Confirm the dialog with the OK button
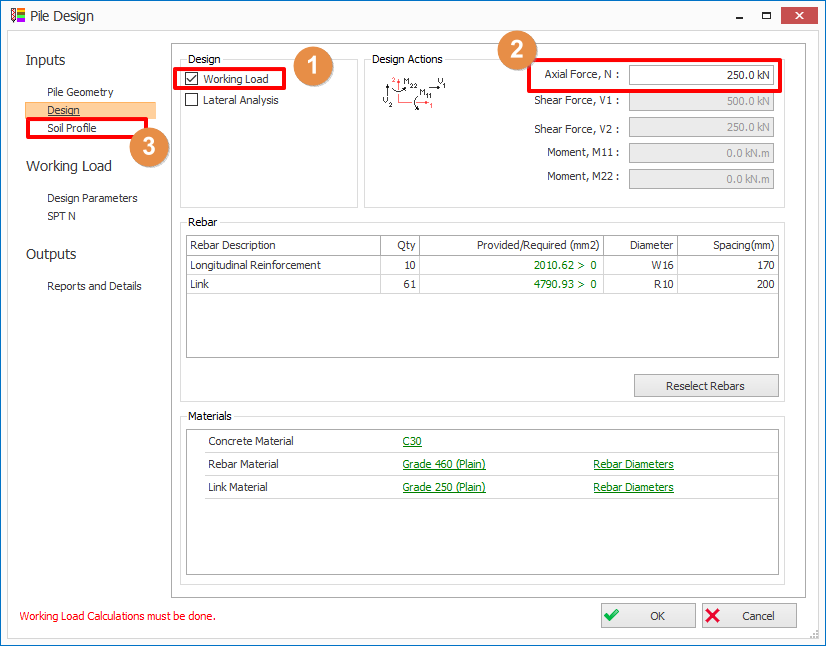Screen dimensions: 826x646 click(x=647, y=616)
